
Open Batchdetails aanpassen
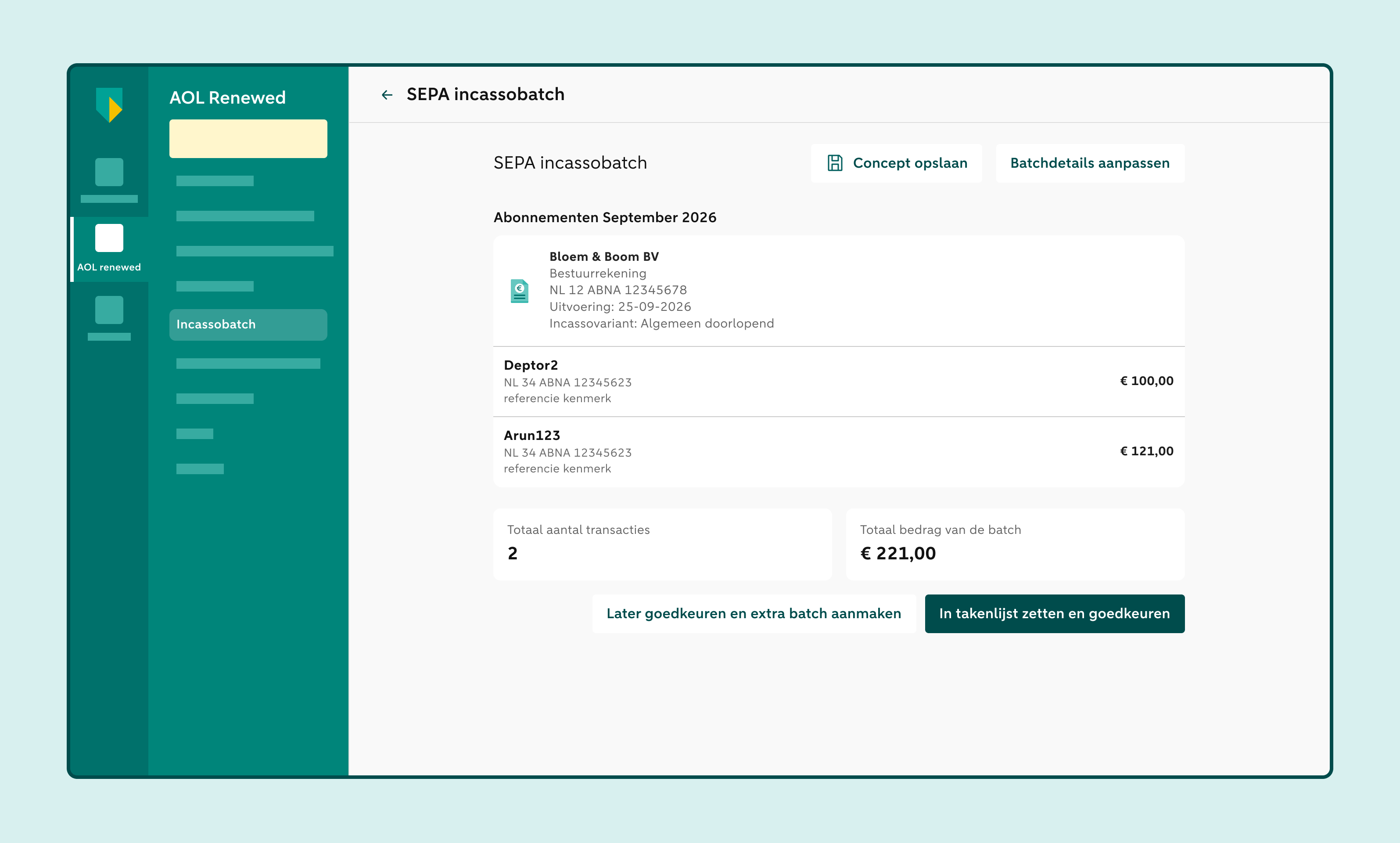pos(1090,163)
